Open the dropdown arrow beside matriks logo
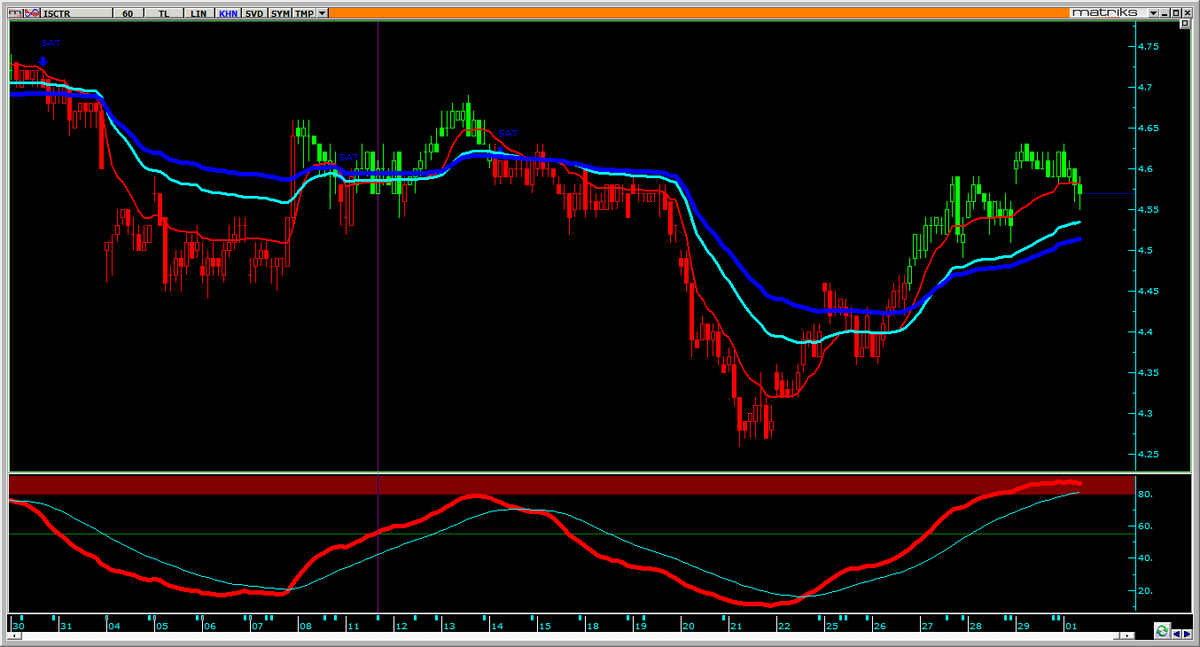The image size is (1200, 647). 1153,13
